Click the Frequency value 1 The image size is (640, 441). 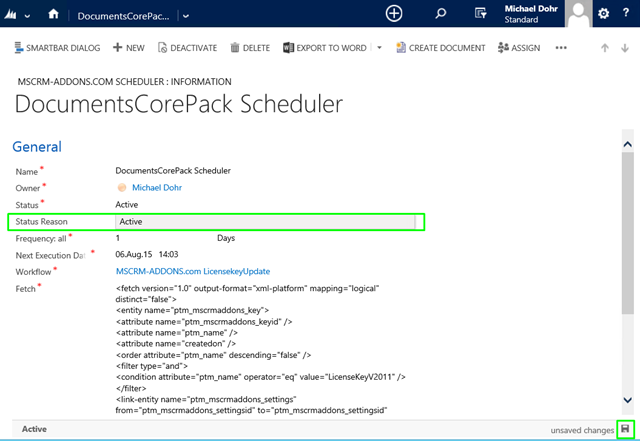[118, 238]
